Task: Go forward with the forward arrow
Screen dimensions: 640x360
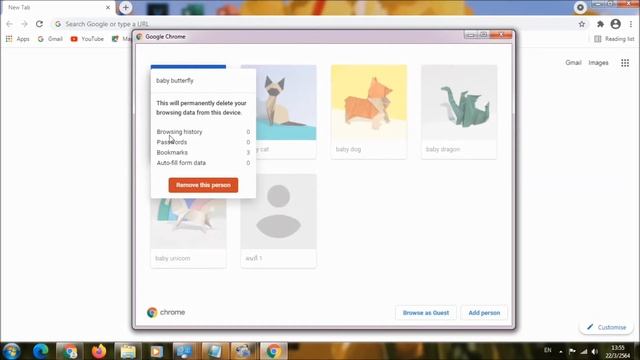Action: tap(24, 24)
